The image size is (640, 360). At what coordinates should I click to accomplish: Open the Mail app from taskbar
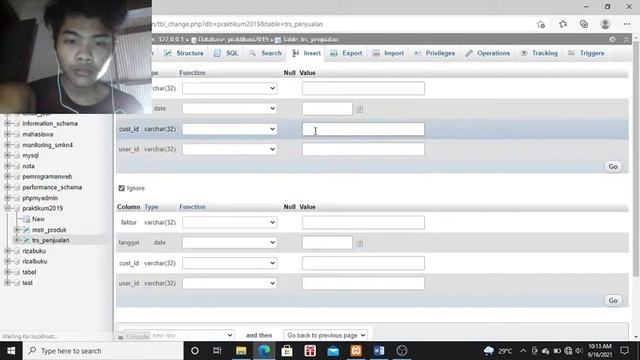[x=333, y=351]
